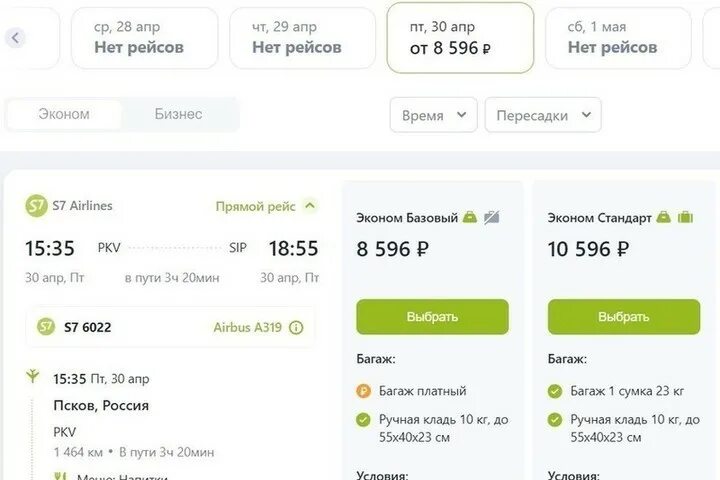Open the Пересадки filter dropdown
720x480 pixels.
[542, 115]
